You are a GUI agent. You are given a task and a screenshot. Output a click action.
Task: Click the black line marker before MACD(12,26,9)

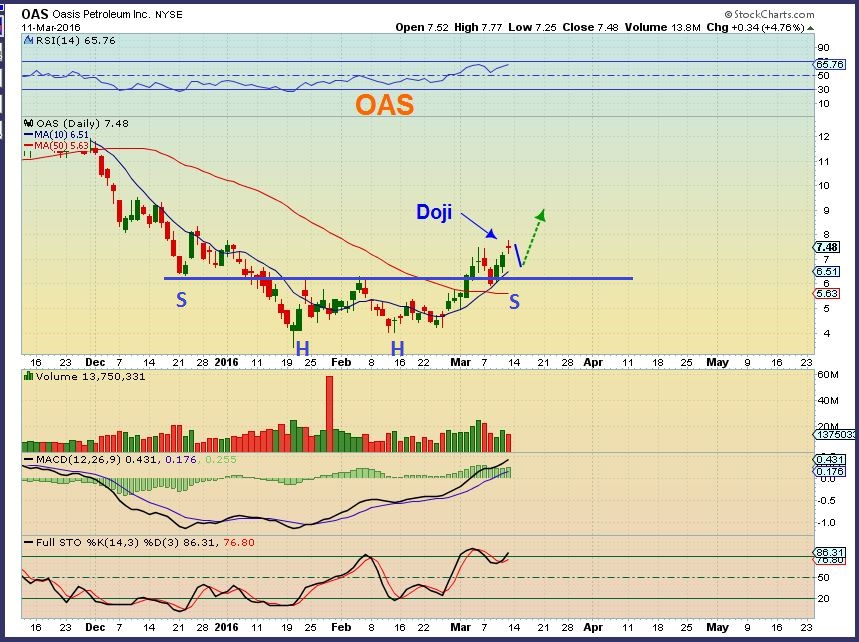[x=28, y=459]
